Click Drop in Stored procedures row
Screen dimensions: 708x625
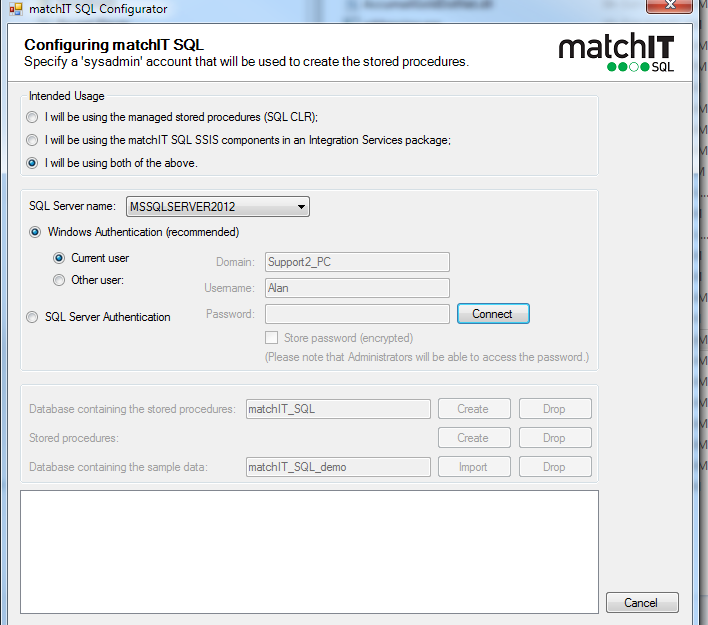point(555,438)
